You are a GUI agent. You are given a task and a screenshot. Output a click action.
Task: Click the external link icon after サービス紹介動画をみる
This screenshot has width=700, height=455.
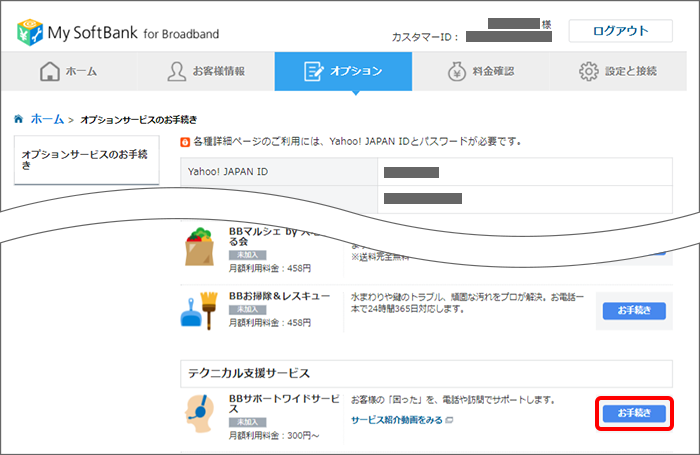[450, 420]
